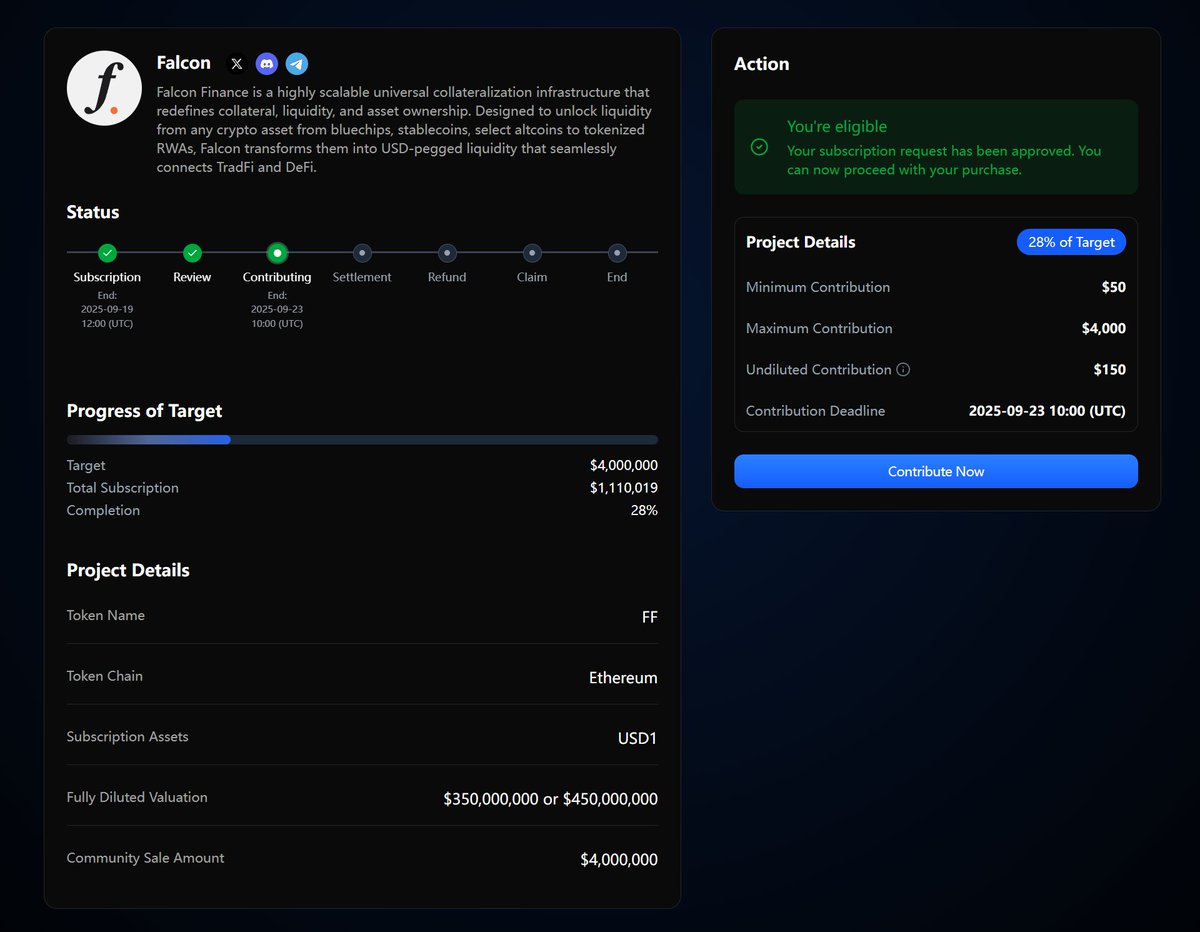Click the Progress of Target heading

pyautogui.click(x=145, y=411)
